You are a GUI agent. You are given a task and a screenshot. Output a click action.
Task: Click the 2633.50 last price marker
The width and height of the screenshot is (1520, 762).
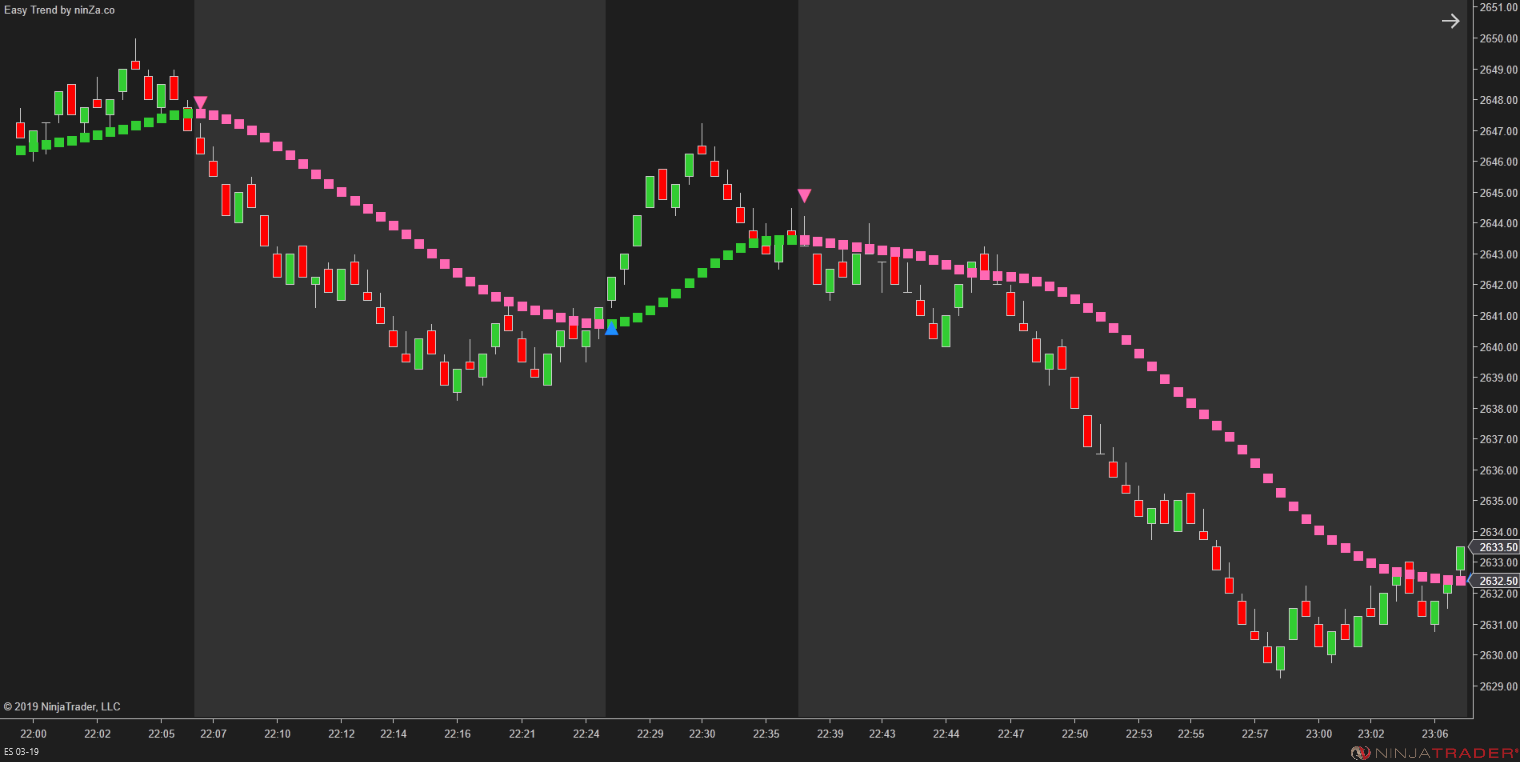(1497, 547)
